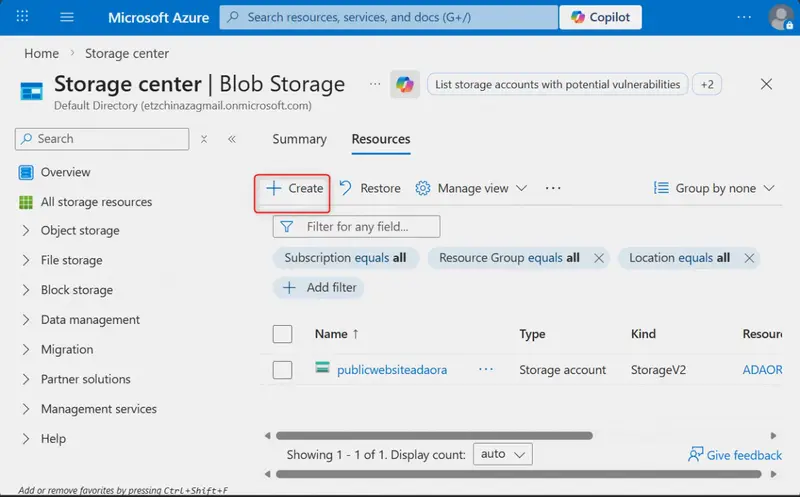Open the Azure portal apps grid icon
Screen dimensions: 800x497
click(x=22, y=17)
